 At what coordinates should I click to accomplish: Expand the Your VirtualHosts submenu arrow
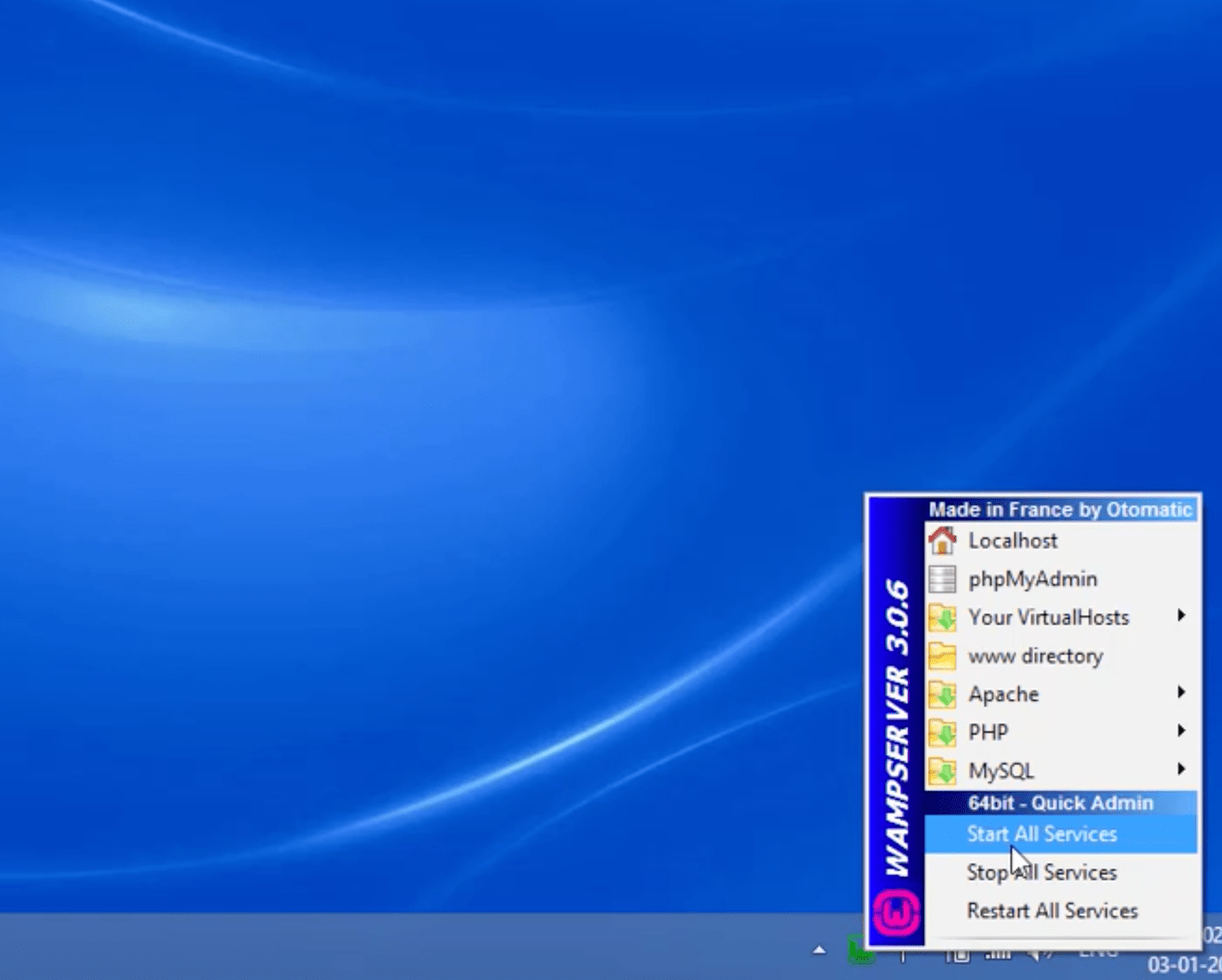[x=1181, y=615]
